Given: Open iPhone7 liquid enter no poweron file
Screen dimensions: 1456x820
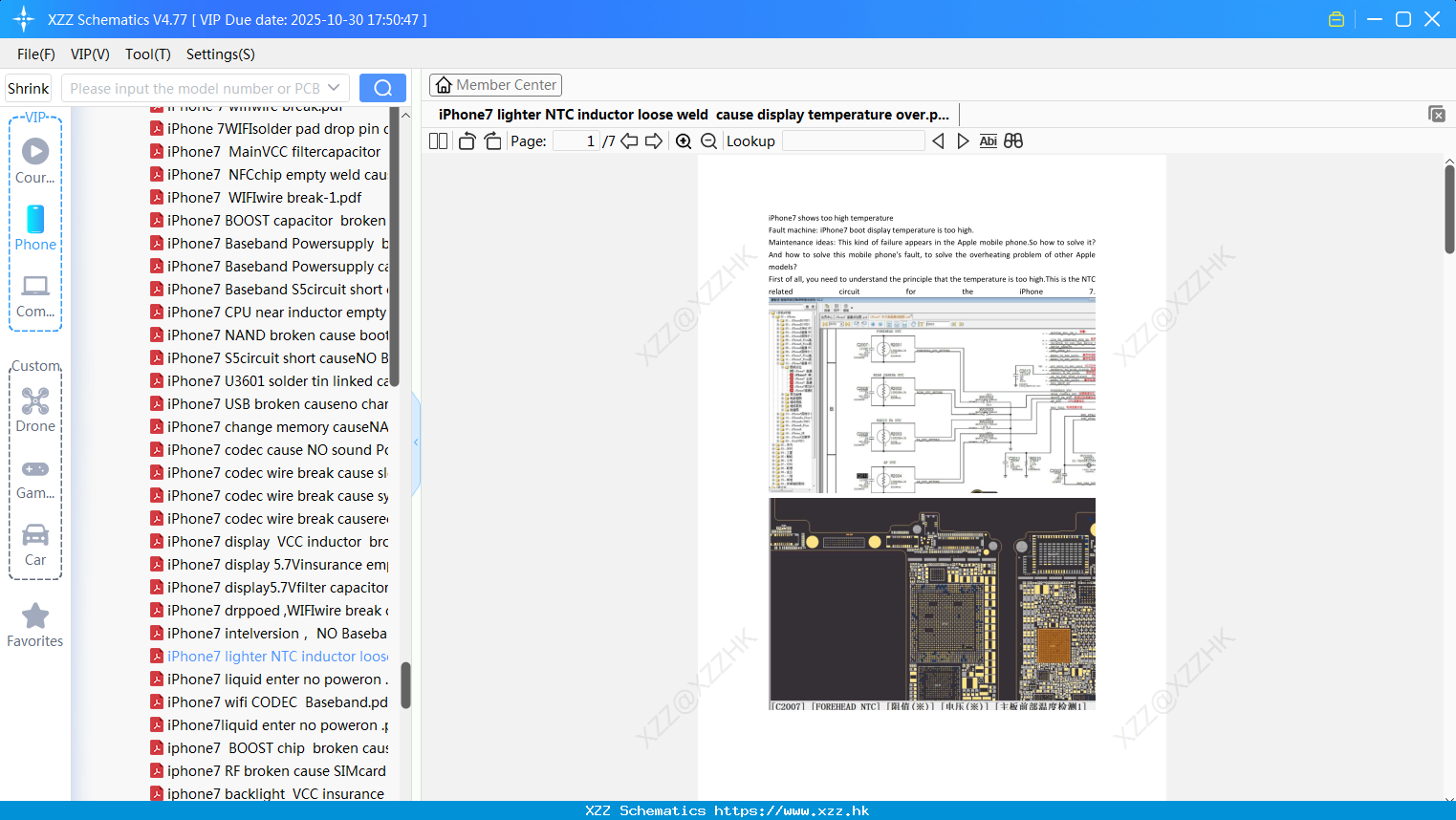Looking at the screenshot, I should point(269,680).
